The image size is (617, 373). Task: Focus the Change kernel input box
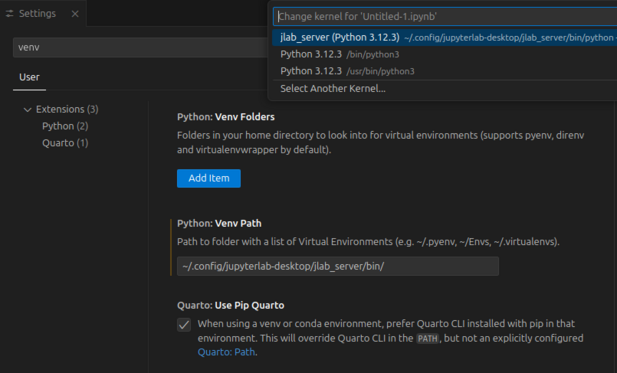(445, 17)
